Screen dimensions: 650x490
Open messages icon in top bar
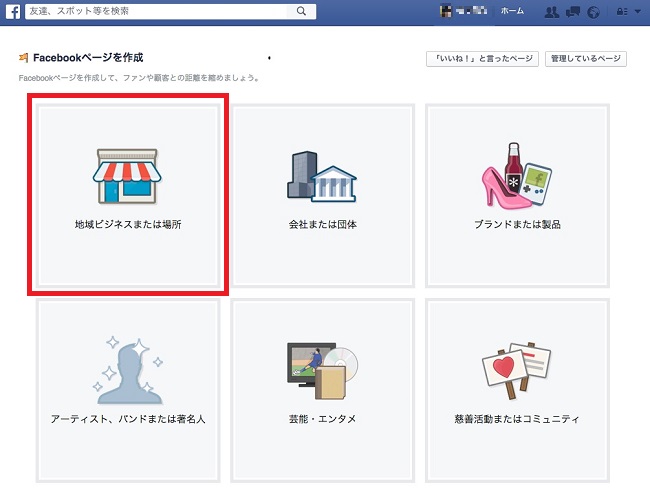[x=572, y=12]
